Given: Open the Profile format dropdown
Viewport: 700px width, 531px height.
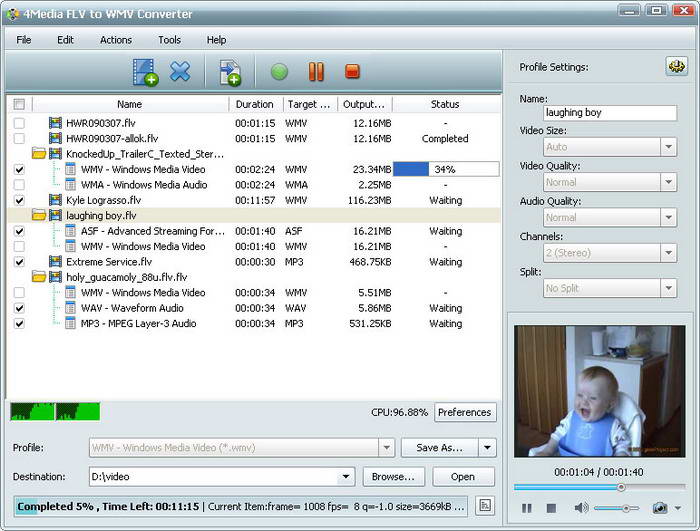Looking at the screenshot, I should pyautogui.click(x=387, y=447).
